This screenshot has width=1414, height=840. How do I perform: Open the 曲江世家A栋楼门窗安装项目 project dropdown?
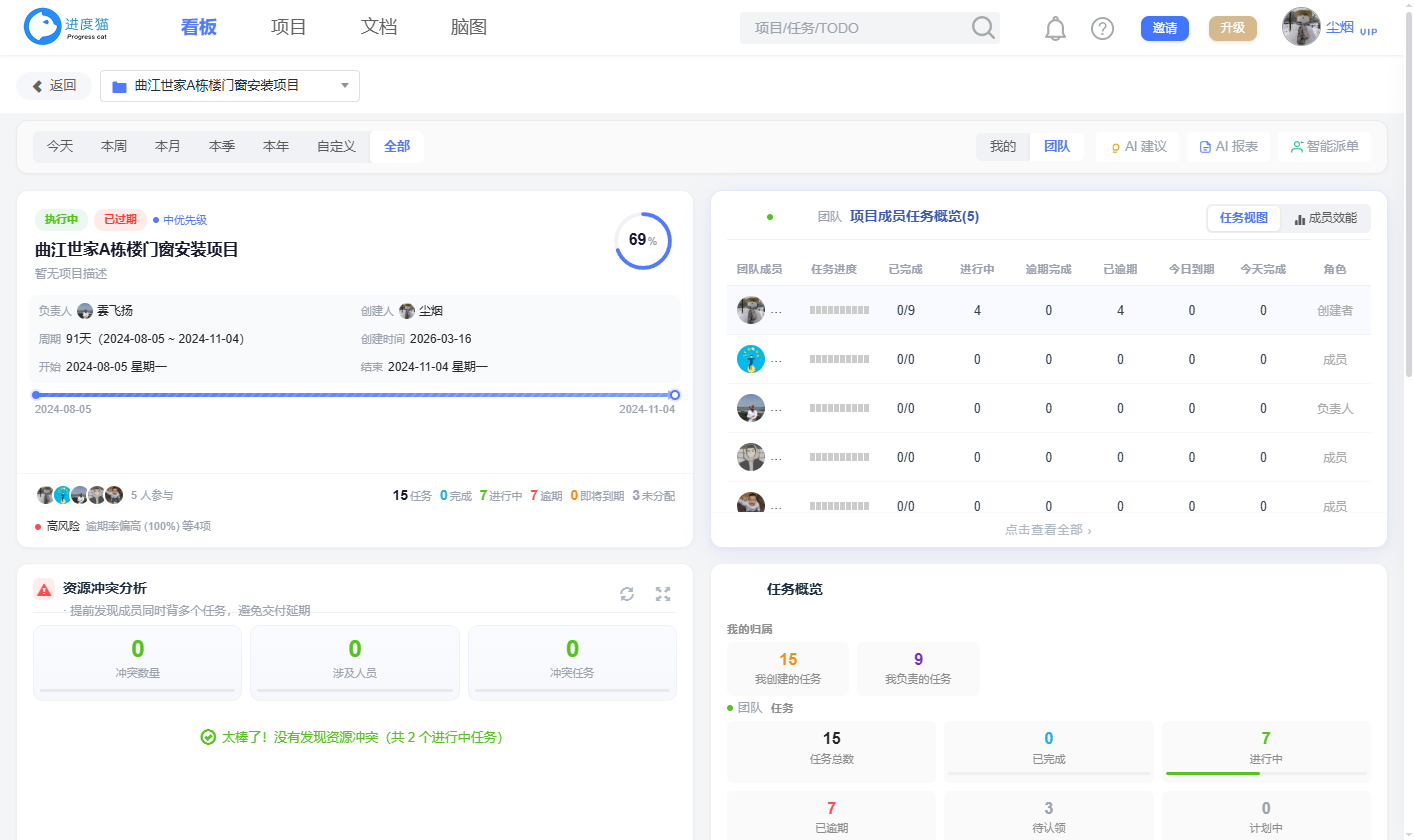coord(230,86)
